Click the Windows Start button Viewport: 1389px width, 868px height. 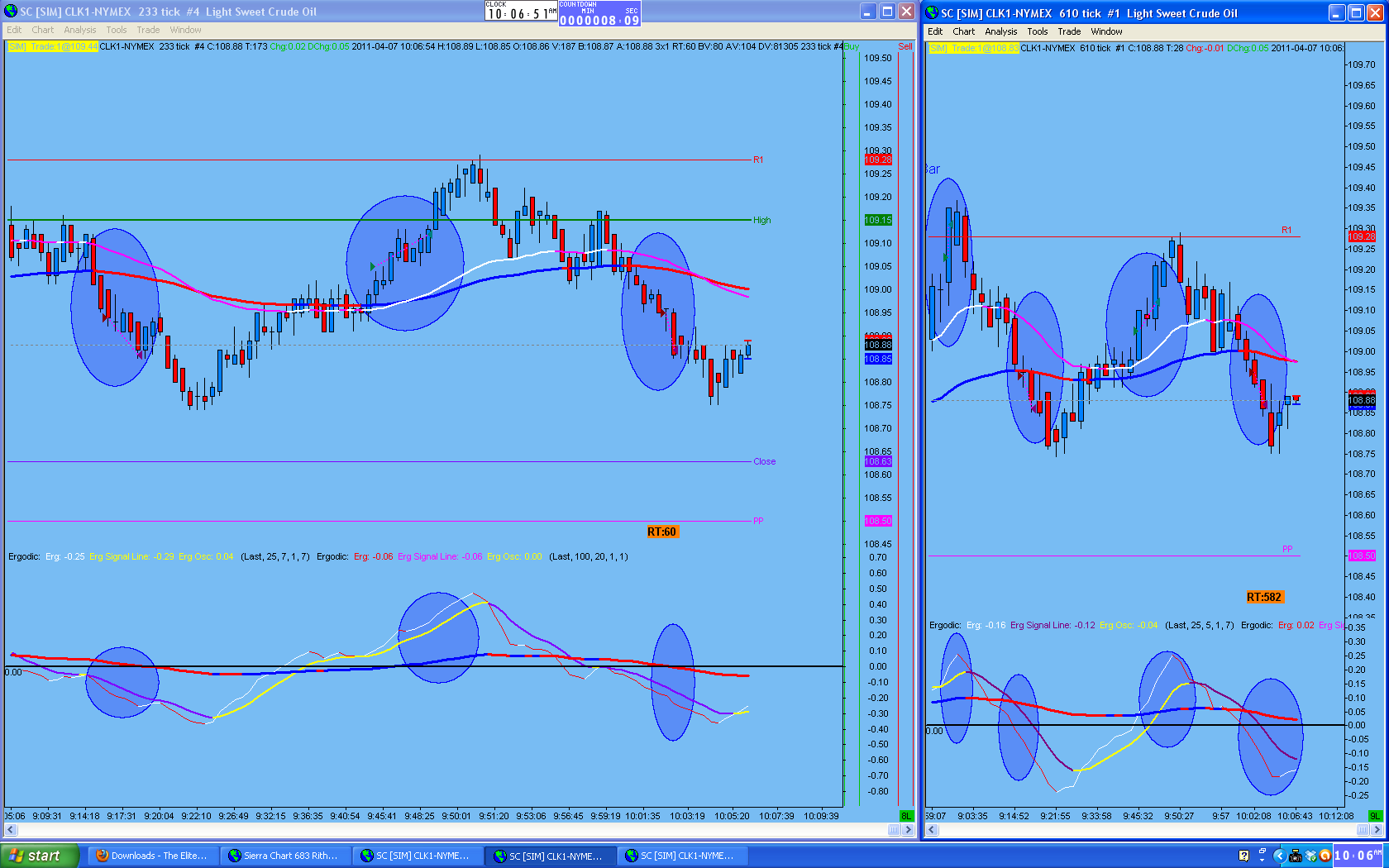point(40,856)
